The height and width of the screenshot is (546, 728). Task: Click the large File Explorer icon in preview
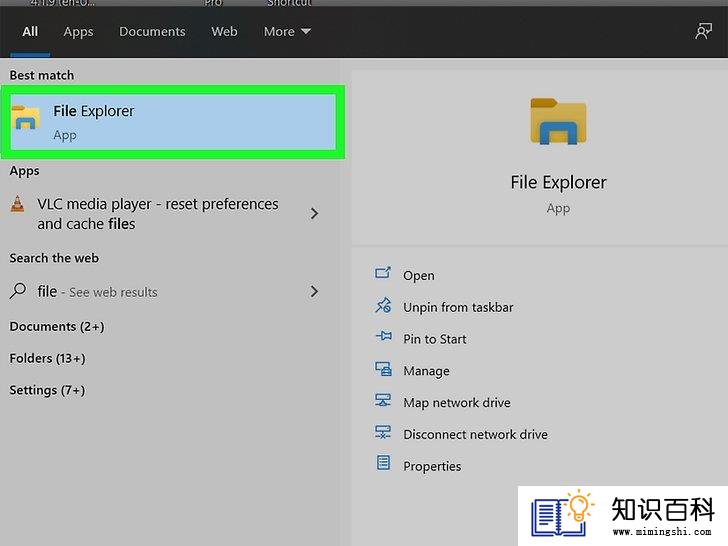[x=559, y=122]
